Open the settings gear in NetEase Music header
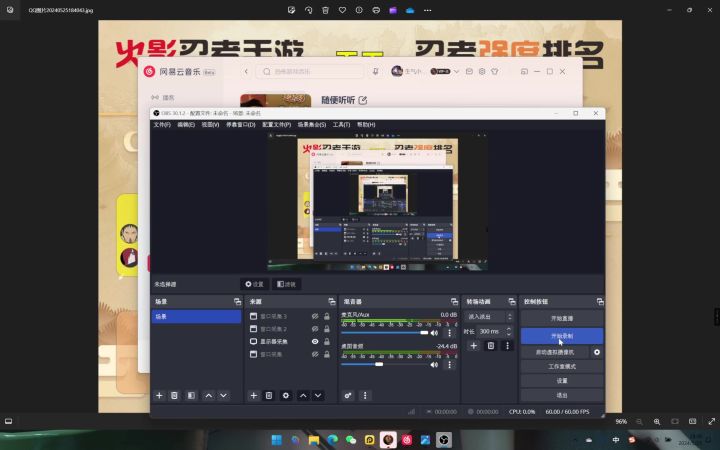 pos(482,72)
